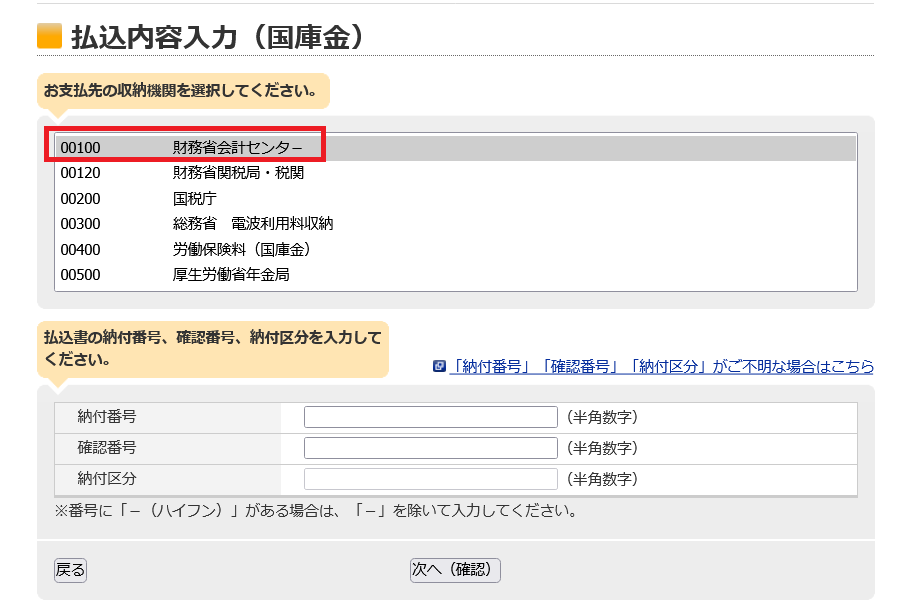Click the hyphen (ハイフン) note below the form
Screen dimensions: 907x616
click(316, 511)
